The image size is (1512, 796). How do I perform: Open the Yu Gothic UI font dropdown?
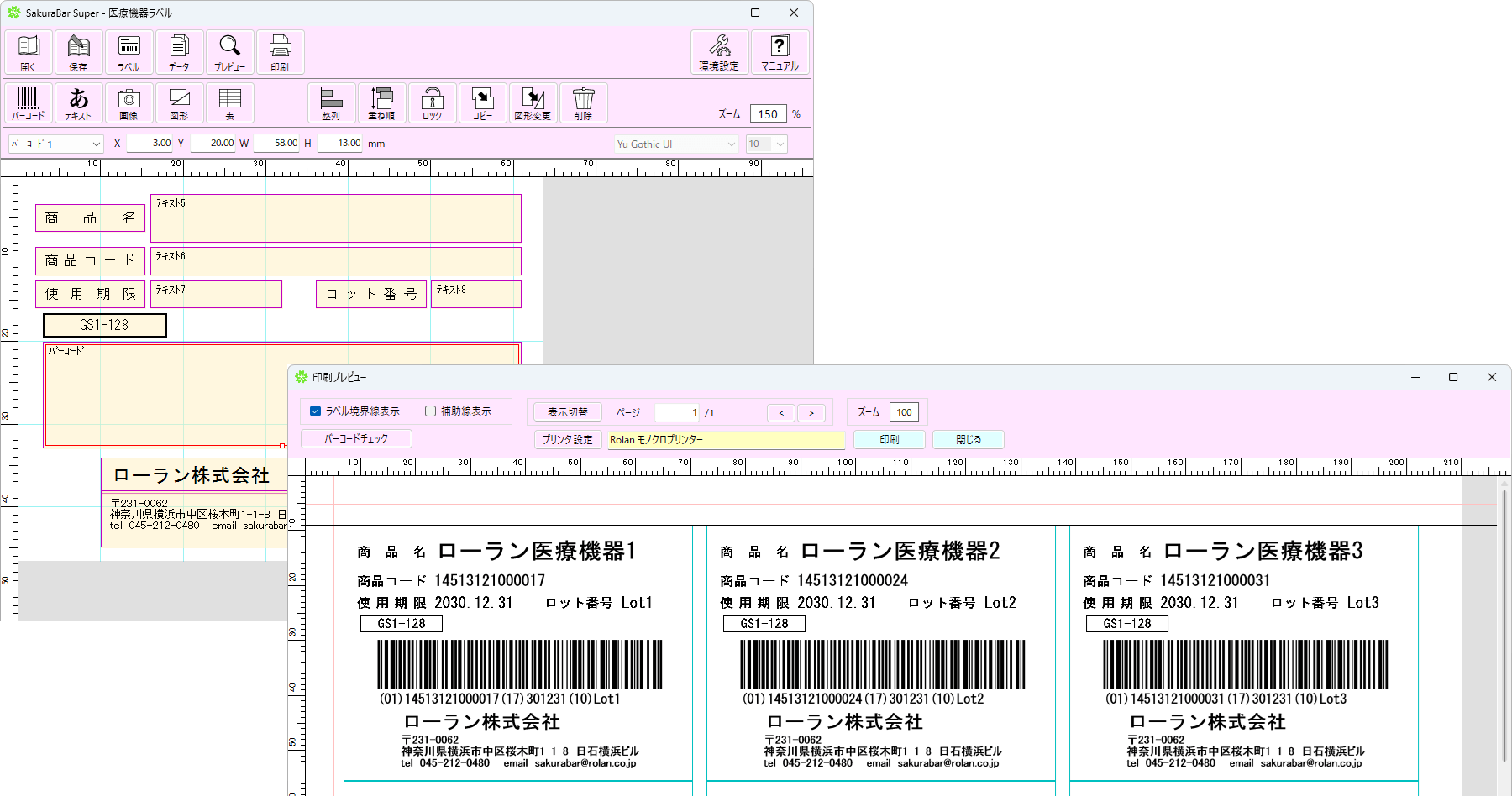coord(731,144)
